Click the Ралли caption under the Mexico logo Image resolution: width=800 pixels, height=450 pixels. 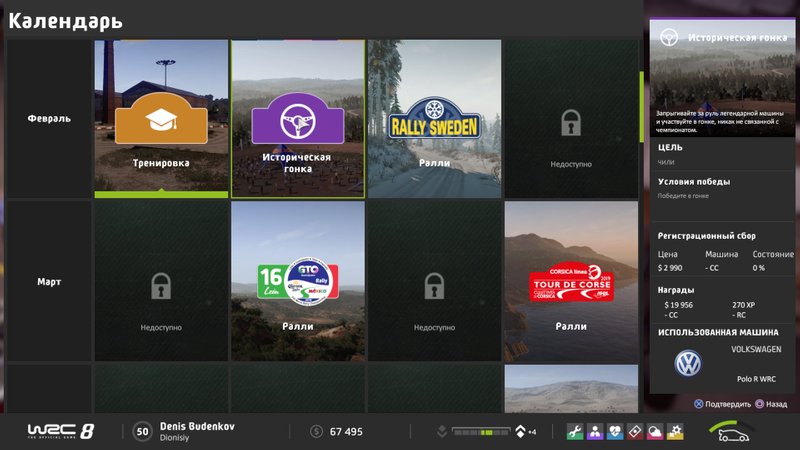(x=298, y=327)
